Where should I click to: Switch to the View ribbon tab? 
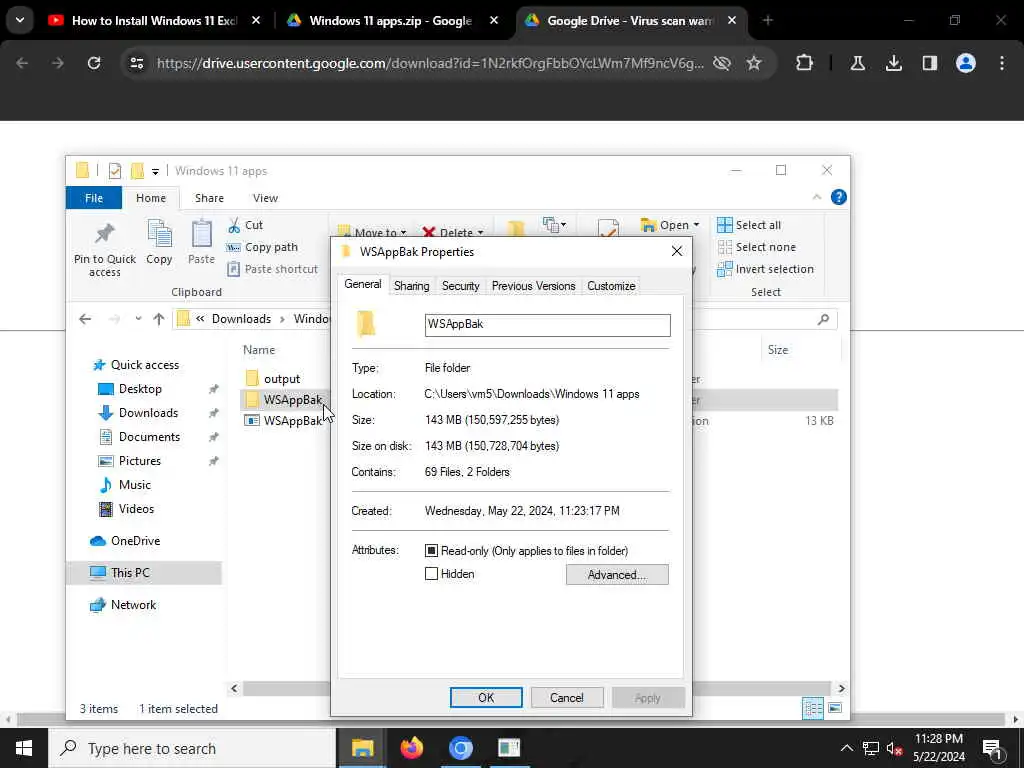pyautogui.click(x=265, y=198)
